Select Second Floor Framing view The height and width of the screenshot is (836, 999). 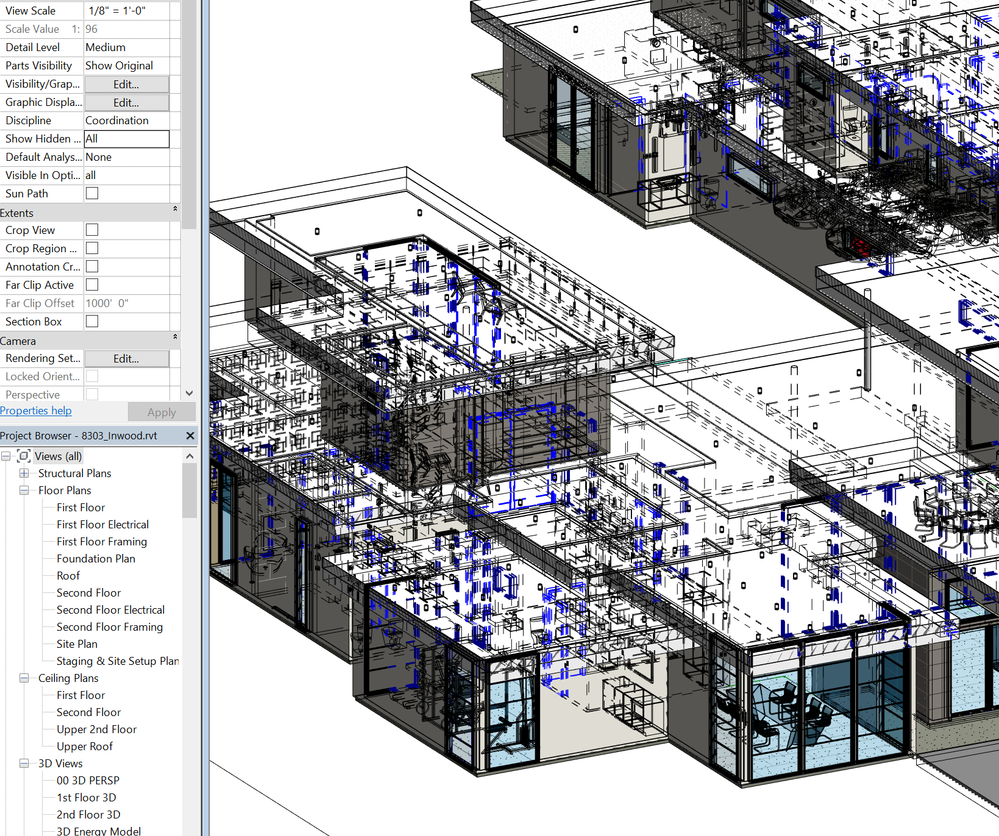(x=110, y=627)
